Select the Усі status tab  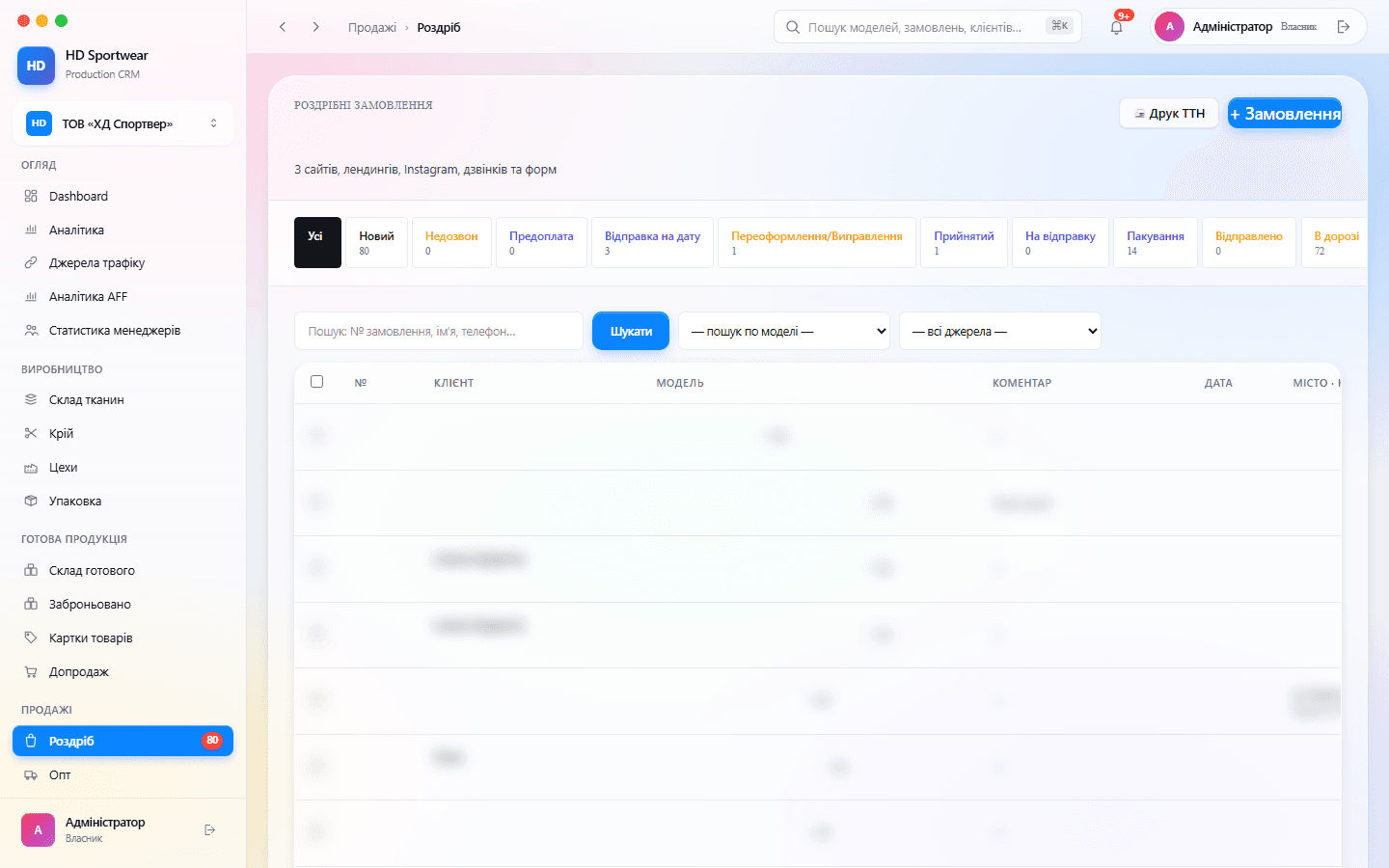point(317,242)
